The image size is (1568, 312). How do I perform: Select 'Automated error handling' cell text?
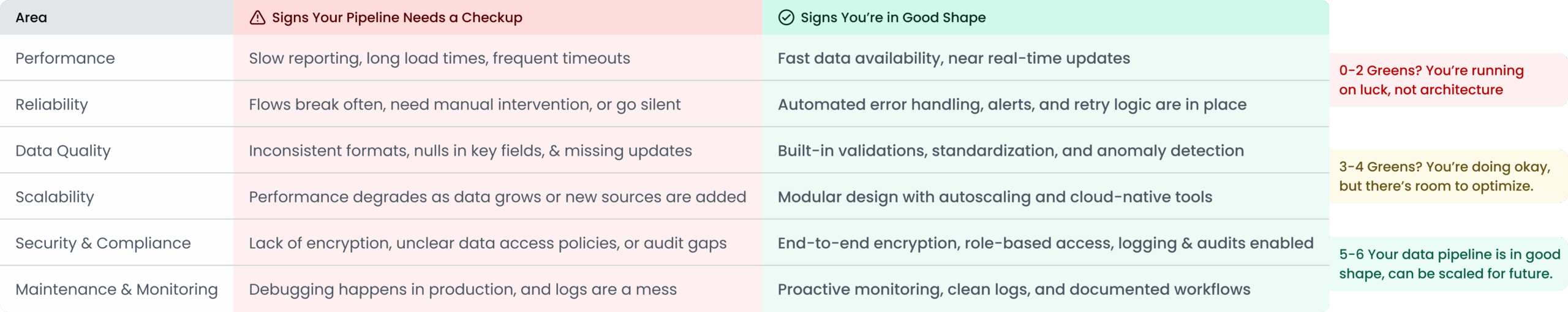click(1012, 105)
